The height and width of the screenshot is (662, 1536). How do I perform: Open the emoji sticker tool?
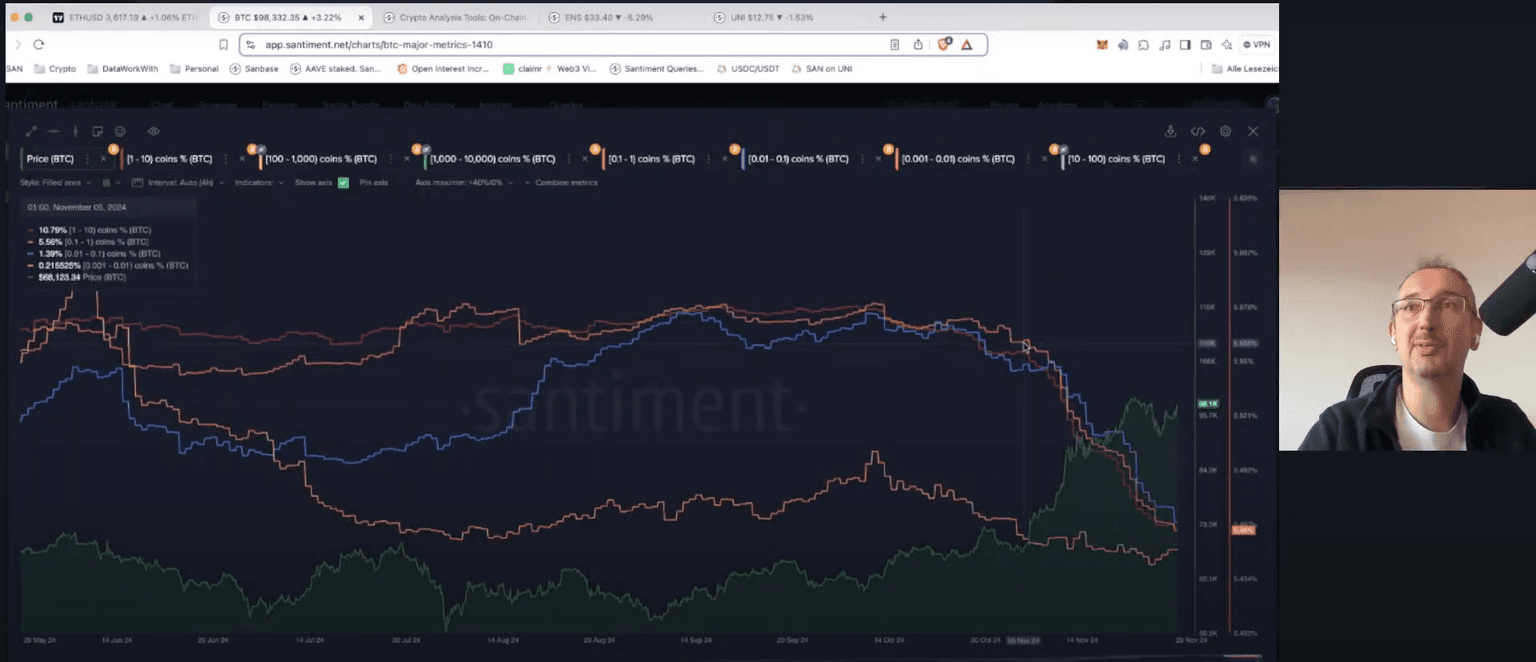click(120, 131)
